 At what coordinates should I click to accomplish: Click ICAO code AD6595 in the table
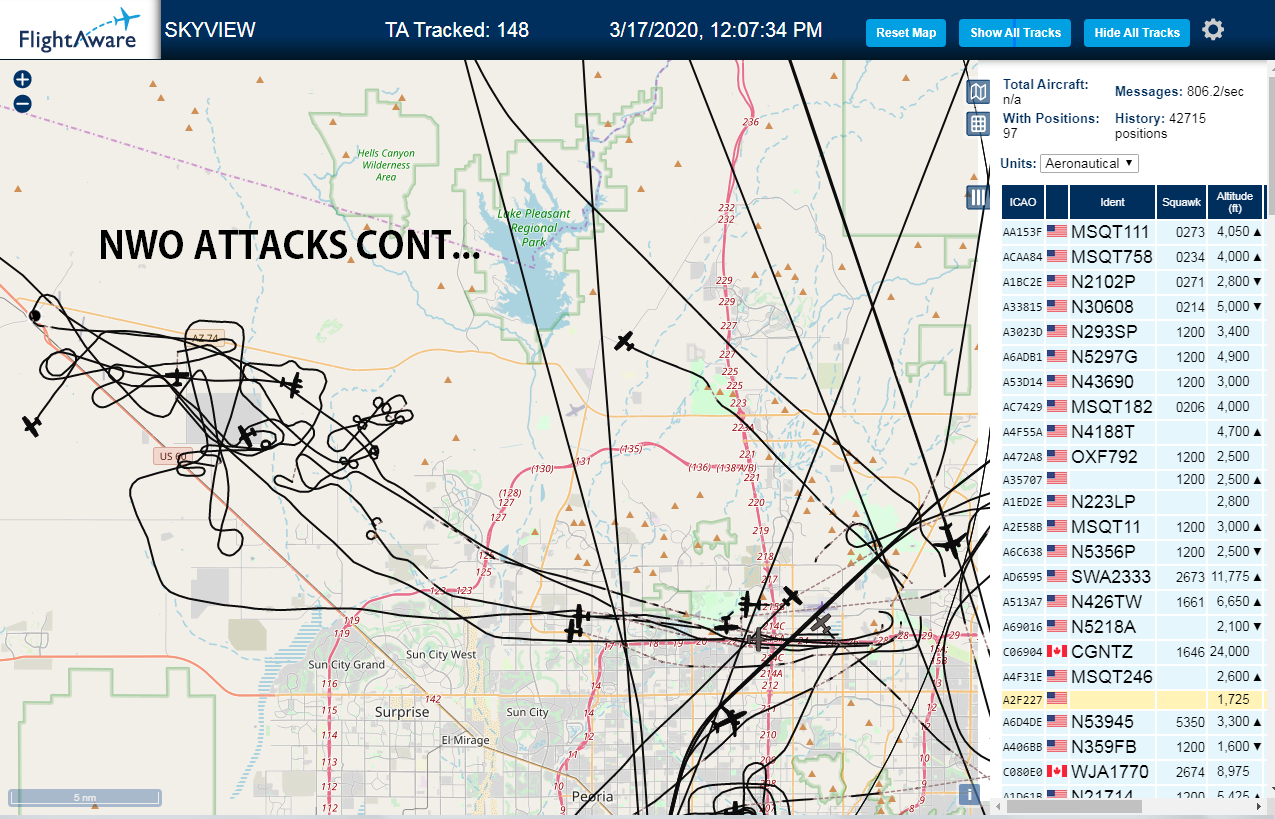pos(1021,577)
